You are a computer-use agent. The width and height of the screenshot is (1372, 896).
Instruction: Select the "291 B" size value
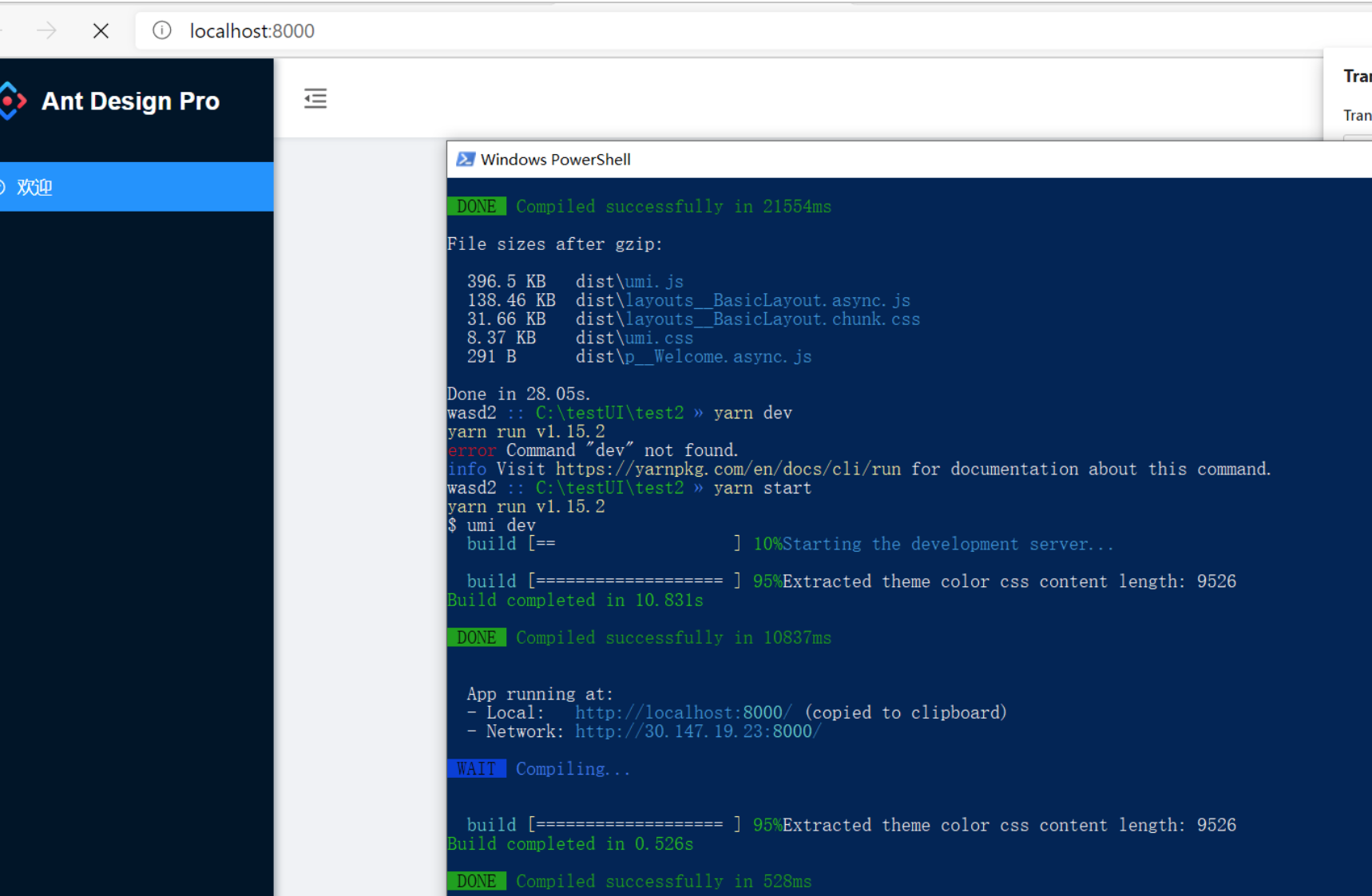tap(491, 357)
